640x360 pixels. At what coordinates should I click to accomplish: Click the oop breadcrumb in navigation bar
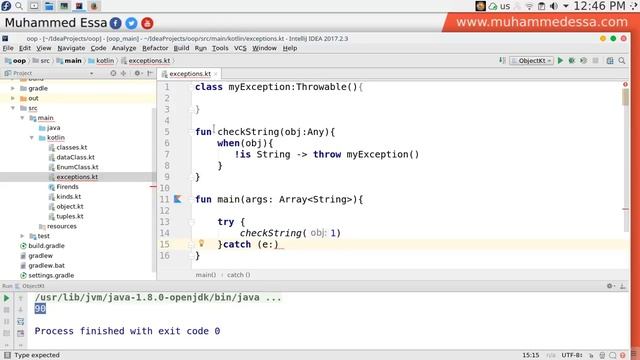click(15, 61)
